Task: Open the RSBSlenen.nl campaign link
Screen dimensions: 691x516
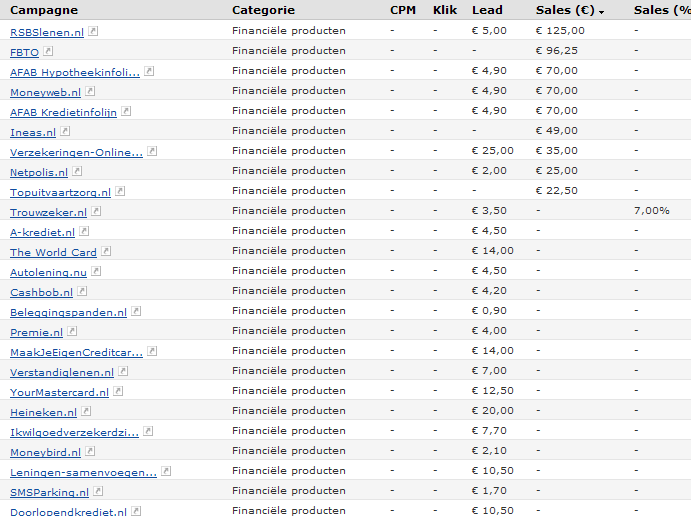Action: (47, 33)
